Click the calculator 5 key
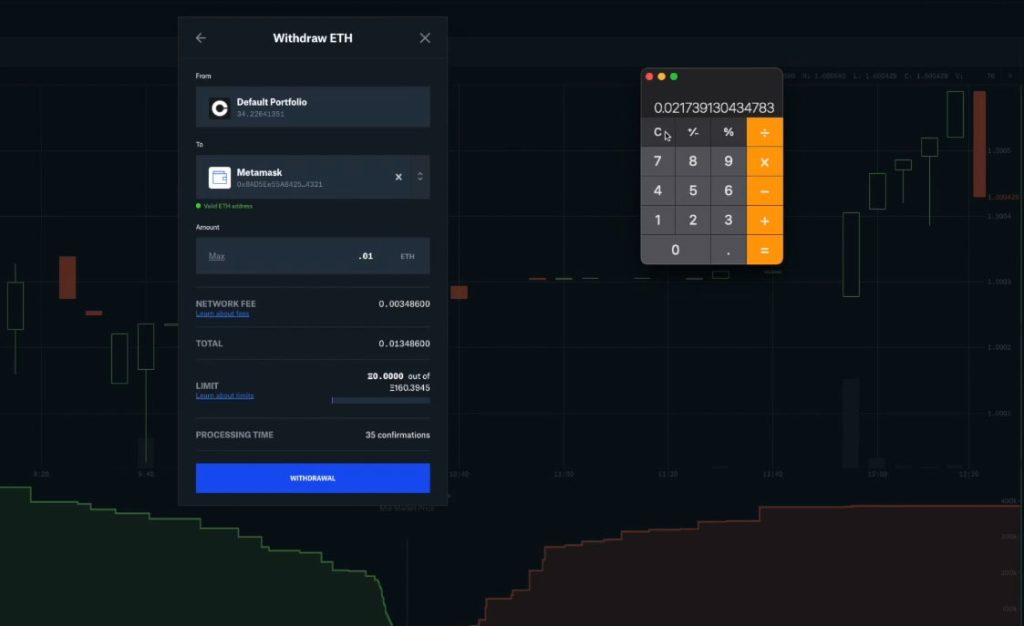 click(x=693, y=191)
